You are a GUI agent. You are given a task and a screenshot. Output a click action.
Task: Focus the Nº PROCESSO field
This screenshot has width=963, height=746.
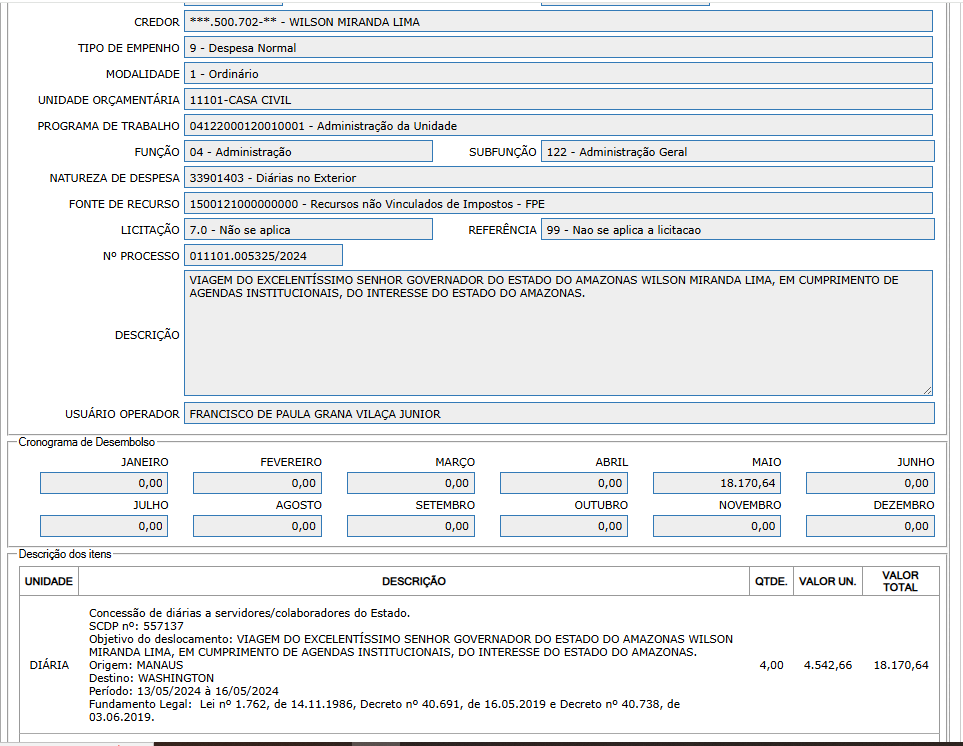pos(263,256)
